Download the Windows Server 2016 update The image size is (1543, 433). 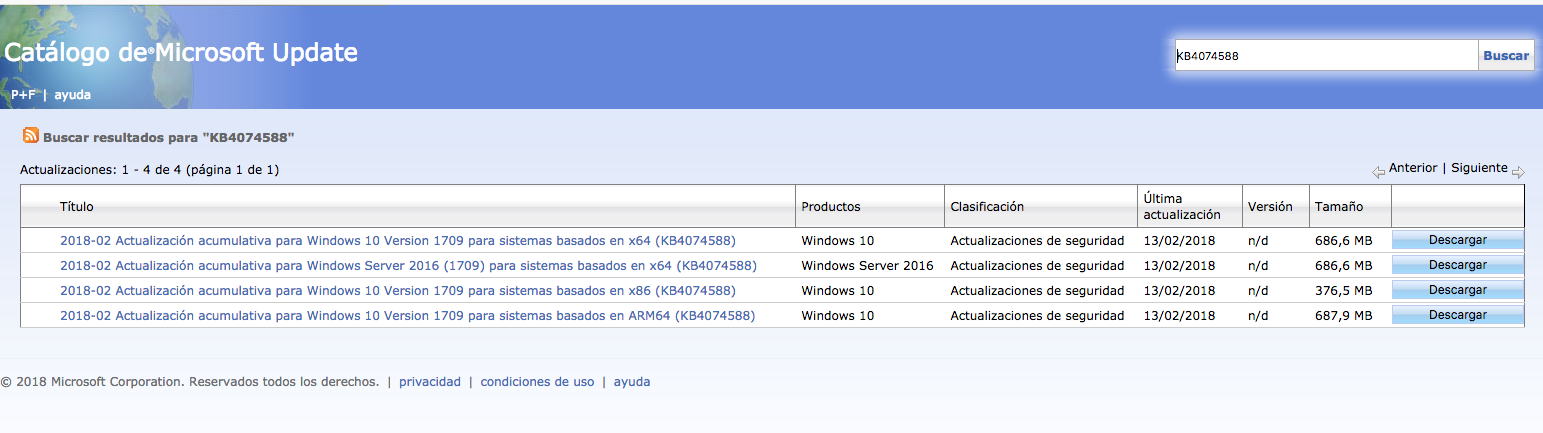1458,265
